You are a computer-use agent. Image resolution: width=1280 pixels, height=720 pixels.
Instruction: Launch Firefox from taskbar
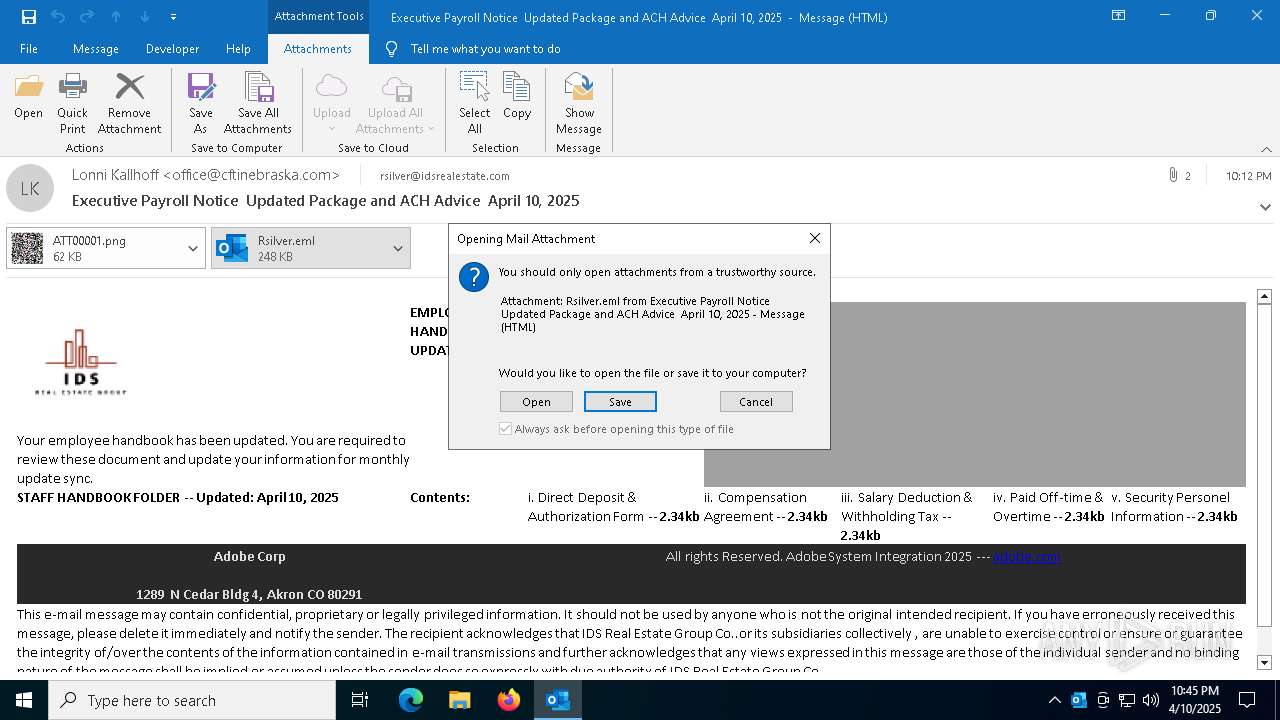tap(509, 700)
